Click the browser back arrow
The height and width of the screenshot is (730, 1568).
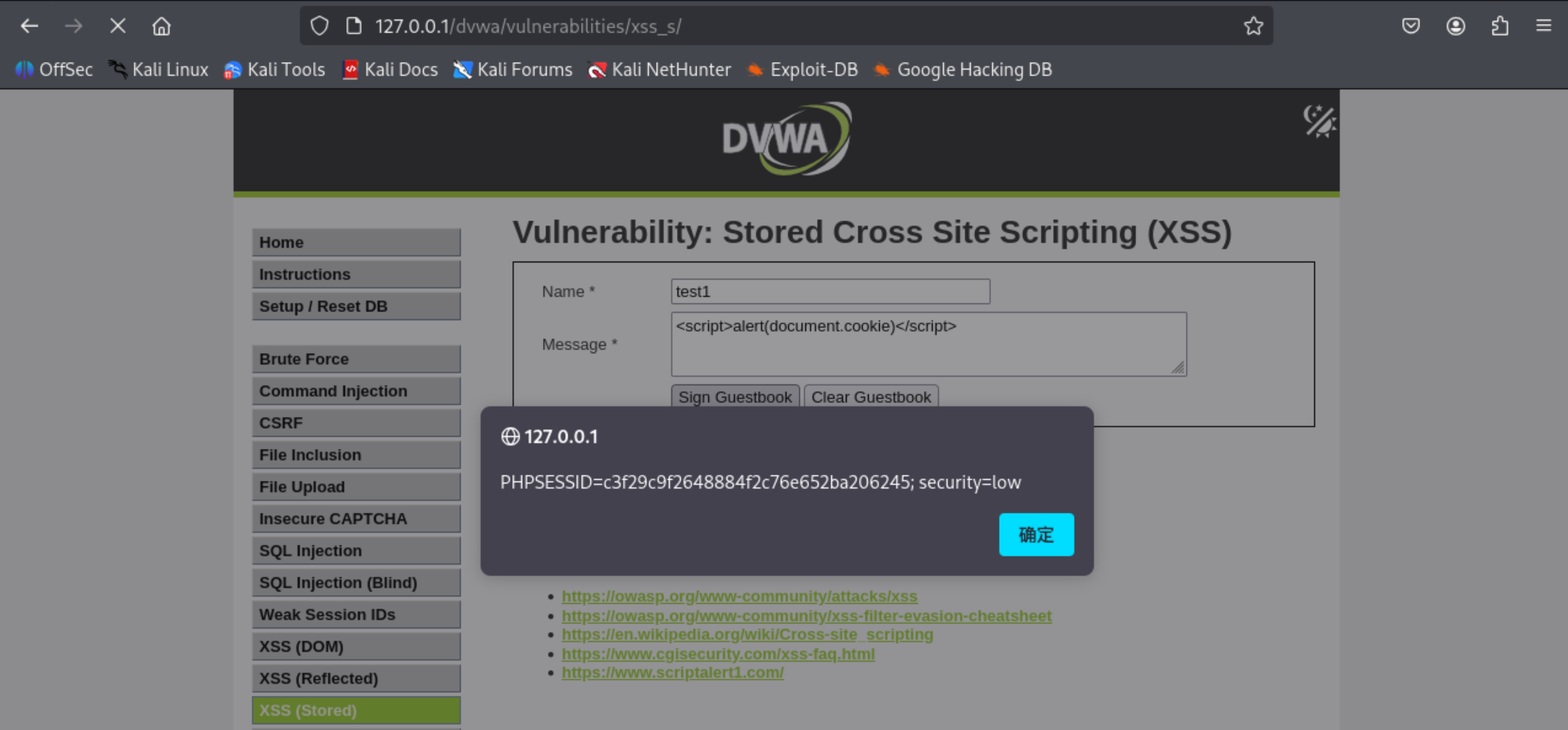(x=28, y=26)
